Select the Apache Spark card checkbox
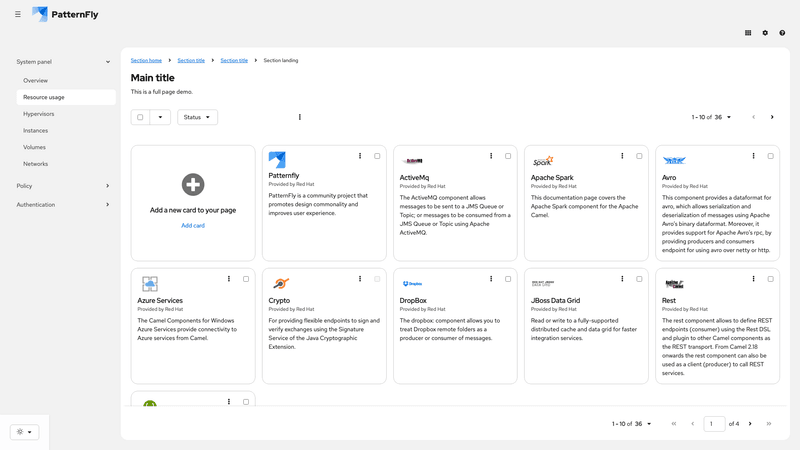This screenshot has width=800, height=450. pos(639,156)
